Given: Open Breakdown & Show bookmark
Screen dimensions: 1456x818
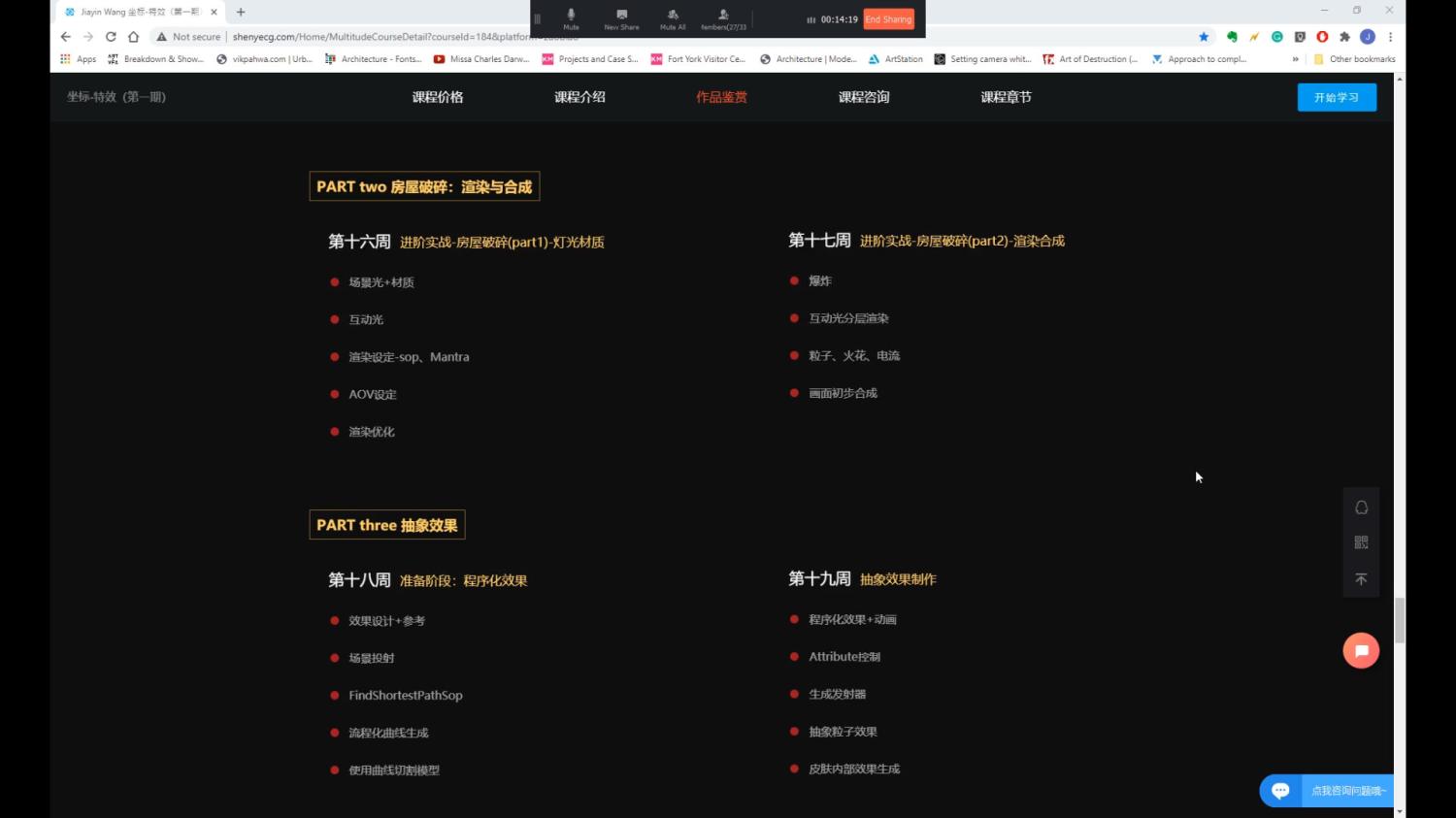Looking at the screenshot, I should click(155, 59).
